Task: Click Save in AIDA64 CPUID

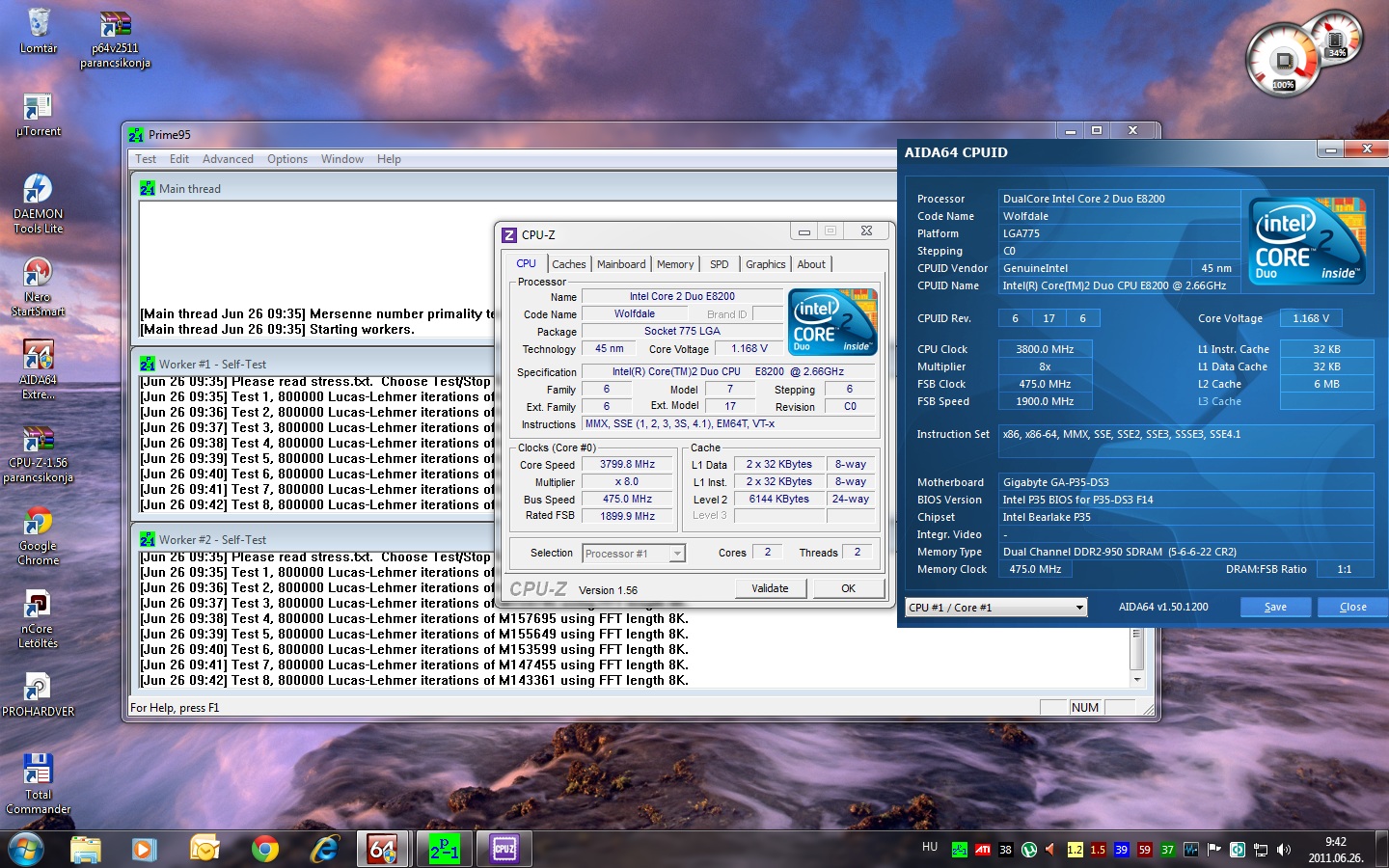Action: [1275, 607]
